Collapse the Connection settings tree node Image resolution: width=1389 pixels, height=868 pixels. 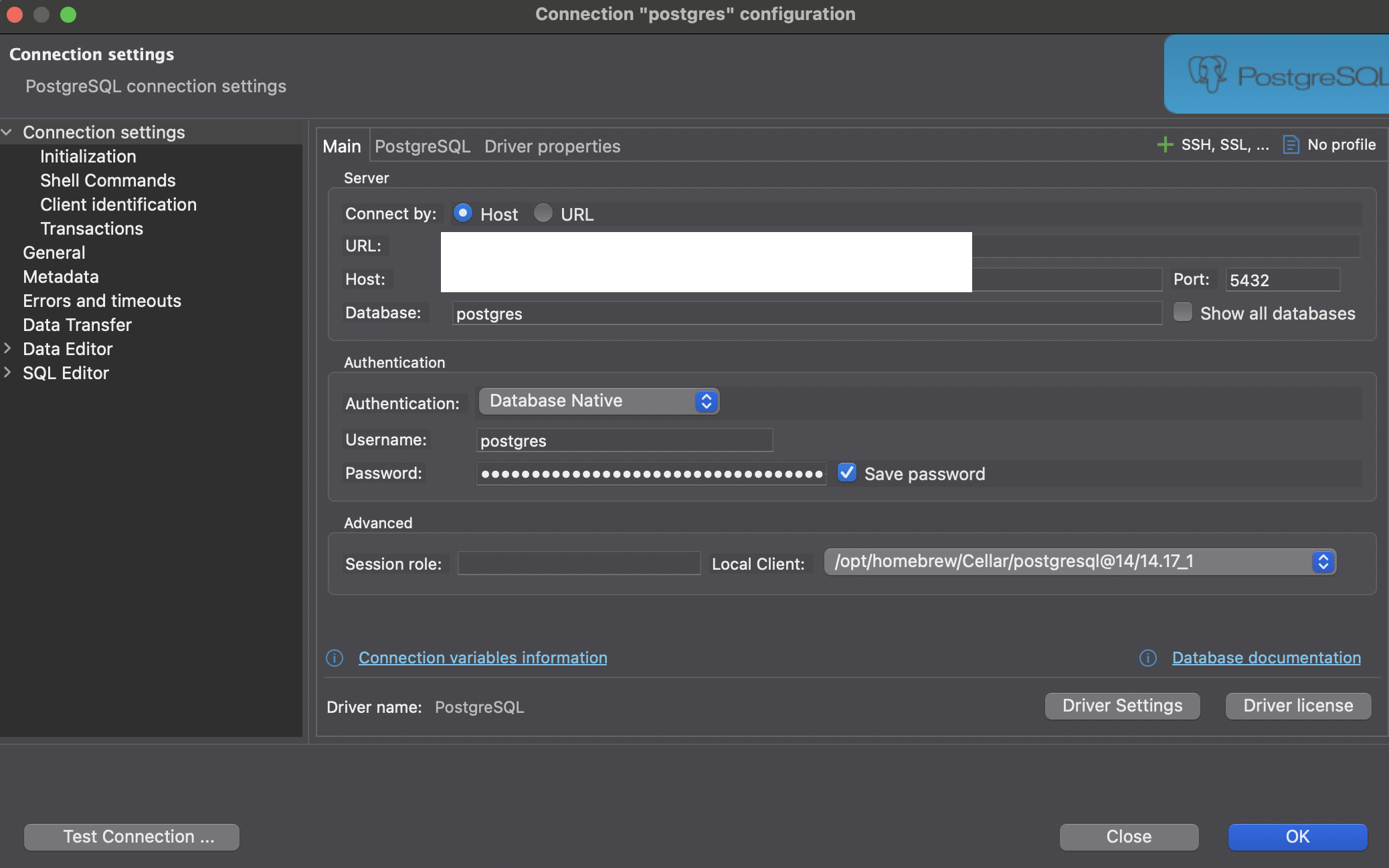pos(7,132)
